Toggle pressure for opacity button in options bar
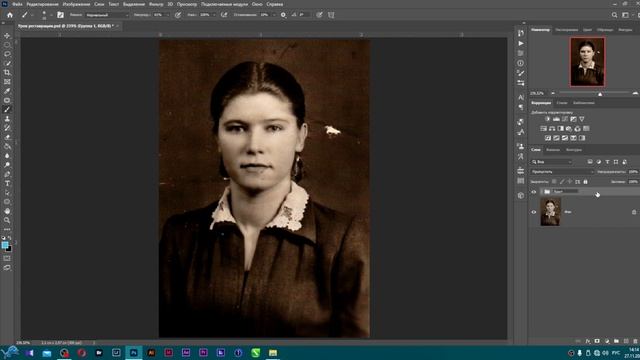The width and height of the screenshot is (640, 360). pyautogui.click(x=178, y=15)
